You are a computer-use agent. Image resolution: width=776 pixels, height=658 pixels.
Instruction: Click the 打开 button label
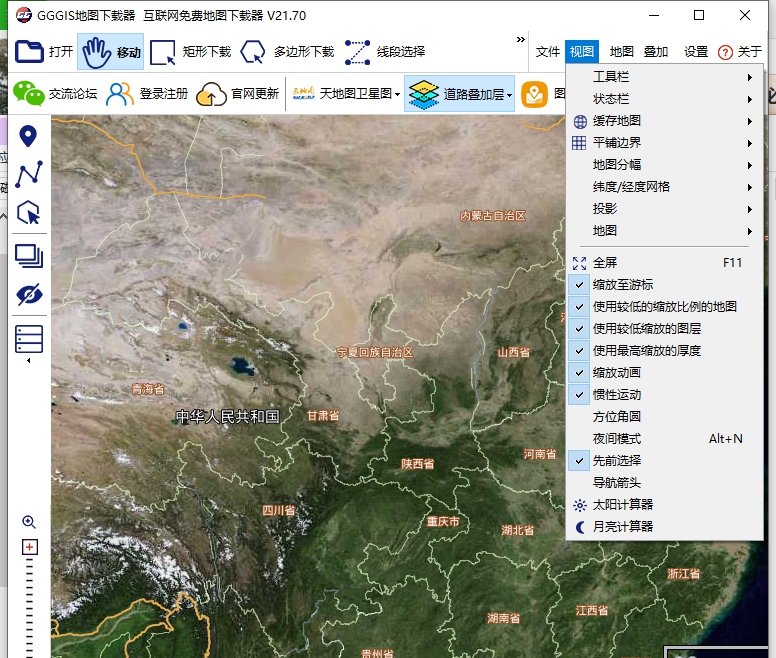[x=61, y=52]
